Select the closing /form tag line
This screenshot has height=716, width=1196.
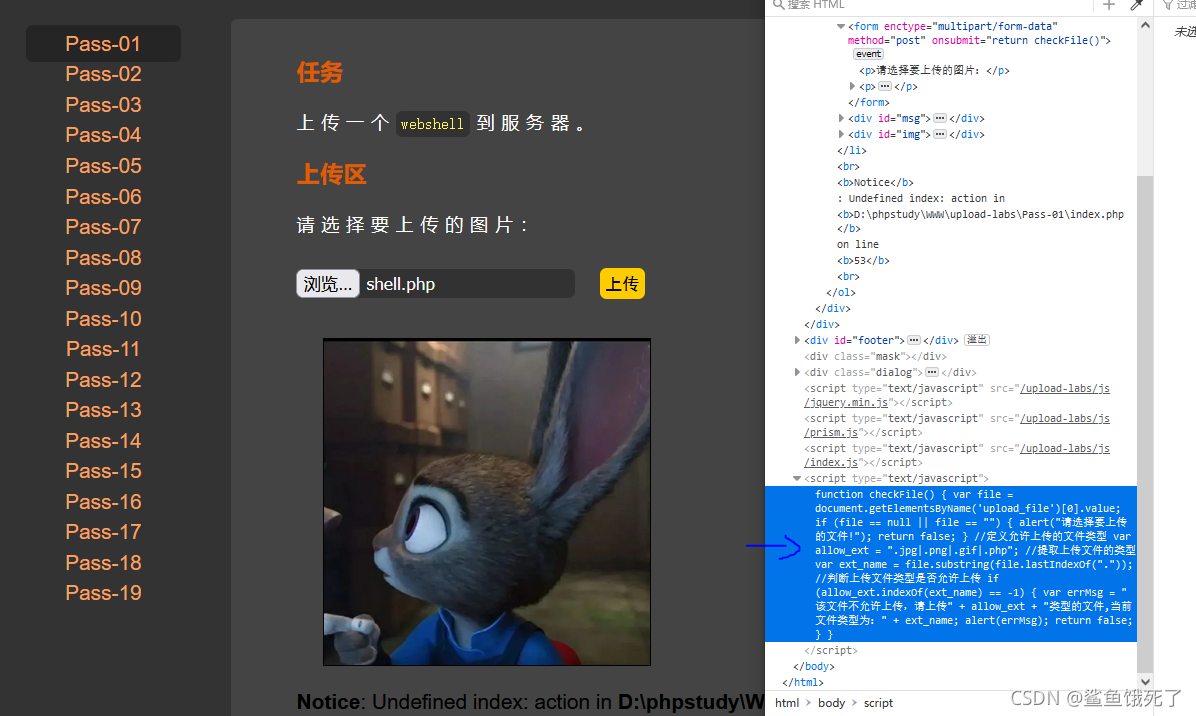click(869, 102)
